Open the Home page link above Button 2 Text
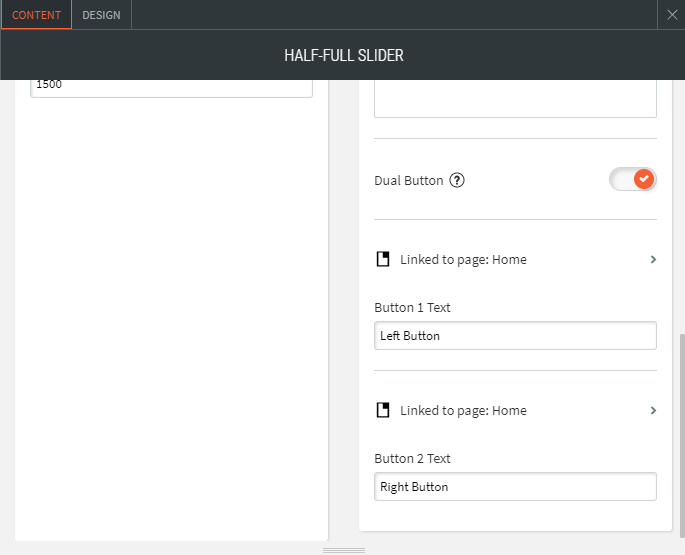 point(463,411)
